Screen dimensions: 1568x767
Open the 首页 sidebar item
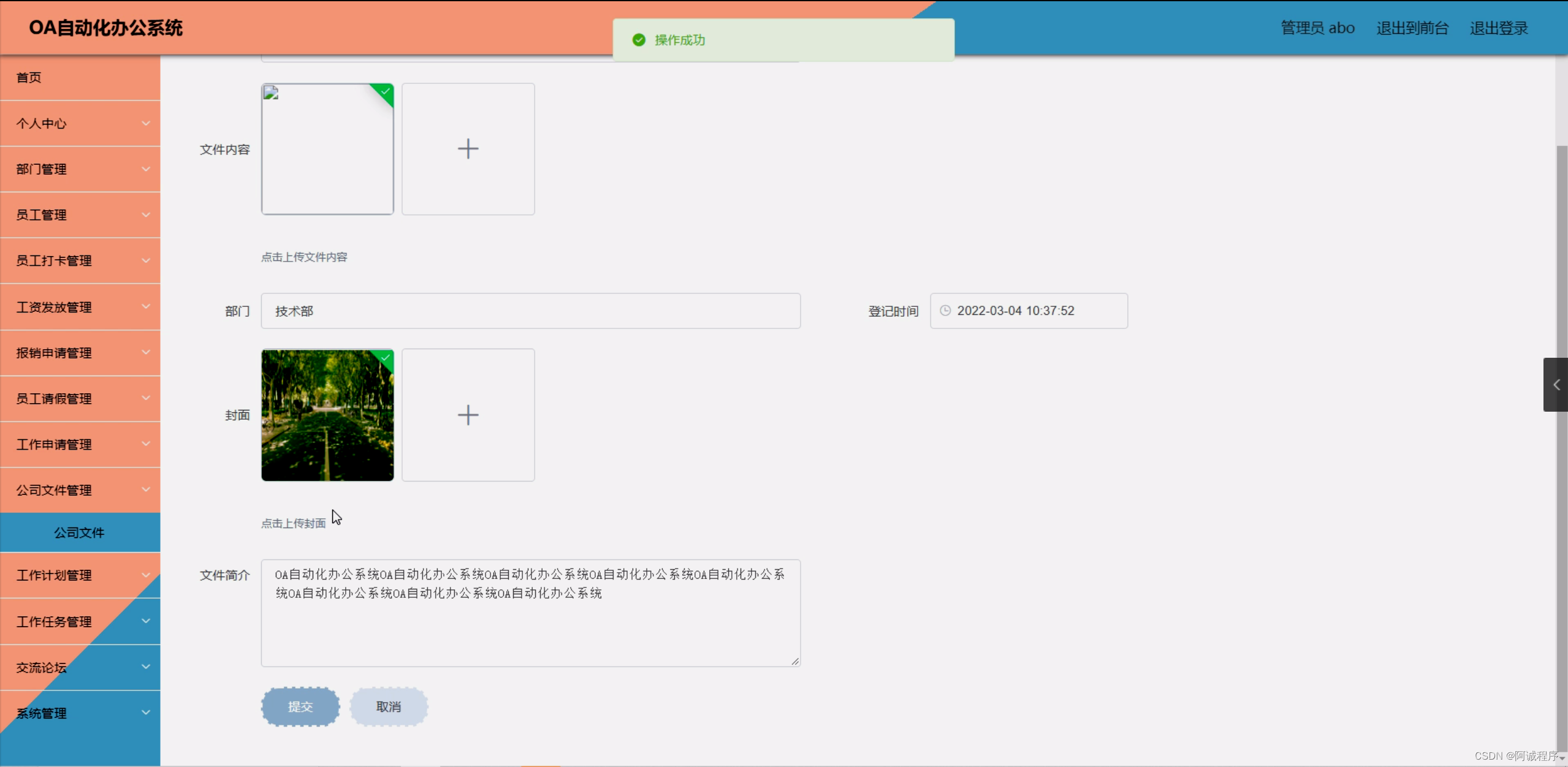click(80, 77)
